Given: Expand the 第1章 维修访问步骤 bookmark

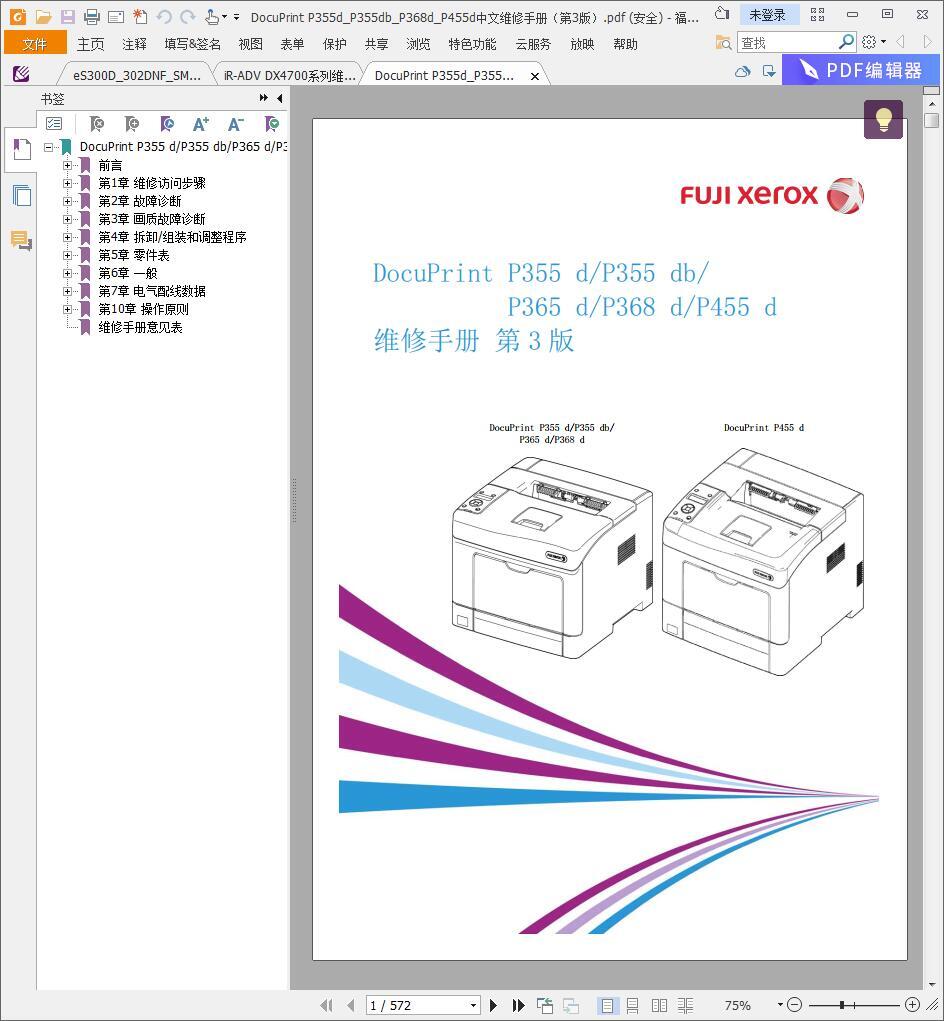Looking at the screenshot, I should tap(67, 184).
